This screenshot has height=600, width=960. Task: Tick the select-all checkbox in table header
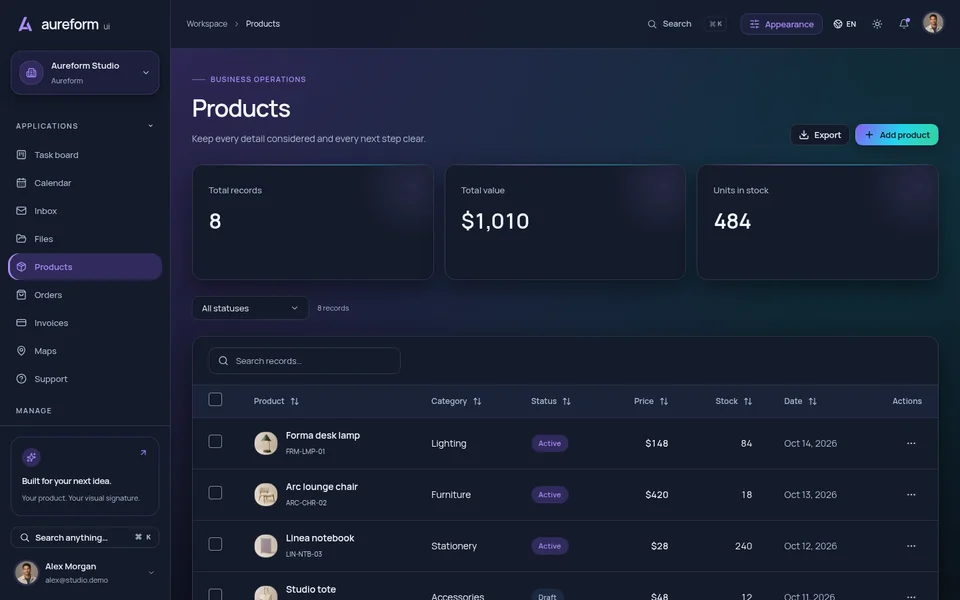(216, 400)
